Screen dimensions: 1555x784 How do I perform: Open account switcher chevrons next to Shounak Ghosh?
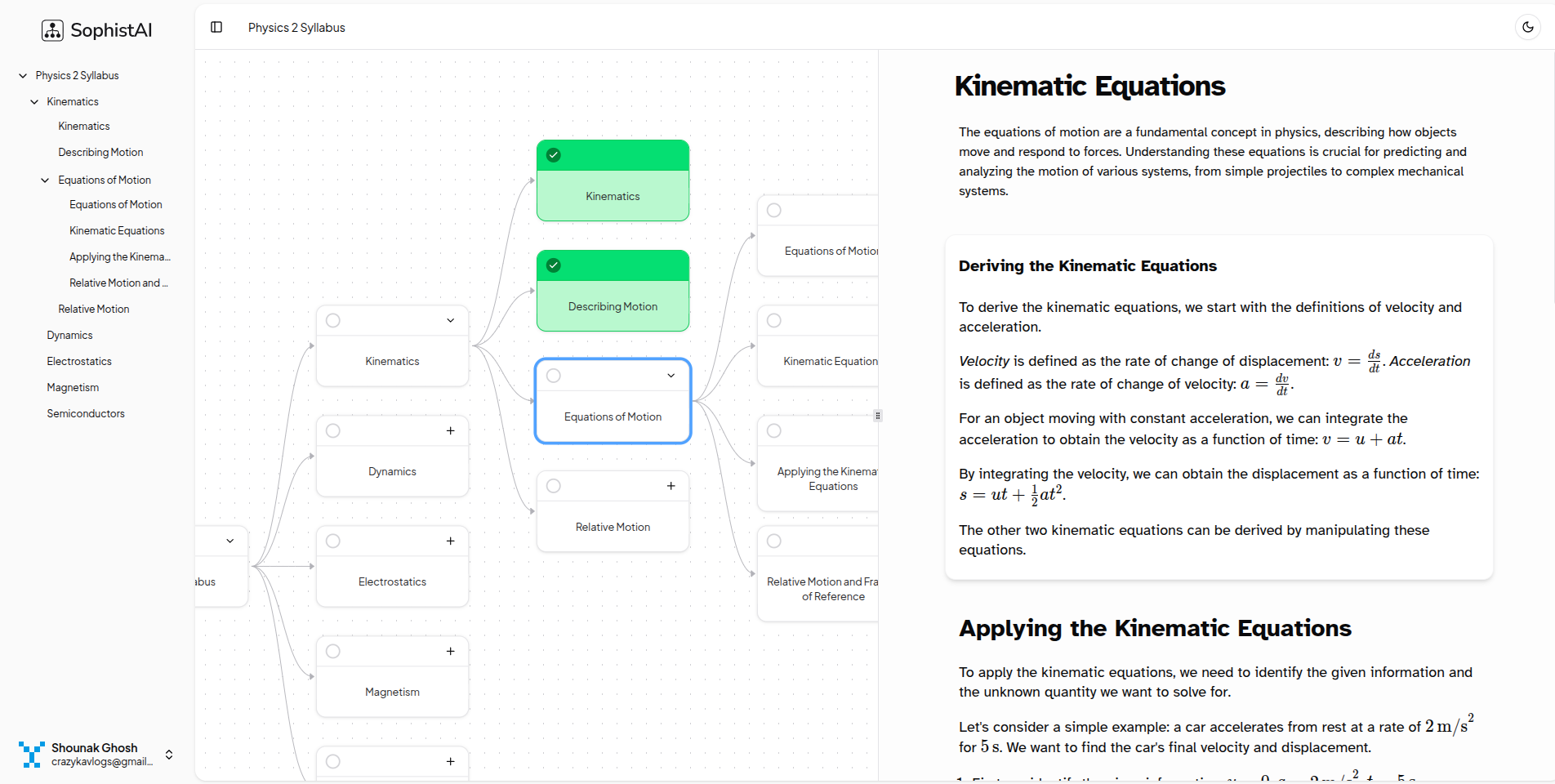169,755
